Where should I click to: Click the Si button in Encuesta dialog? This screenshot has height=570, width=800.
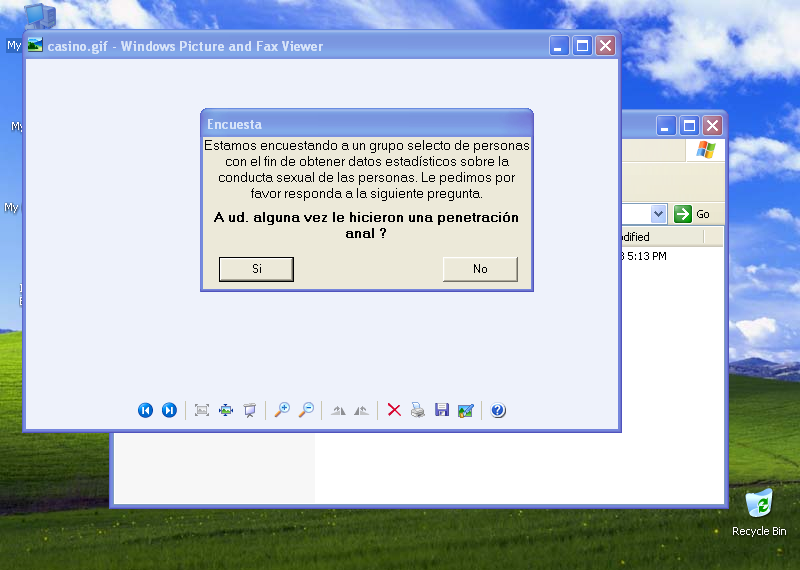pos(256,269)
